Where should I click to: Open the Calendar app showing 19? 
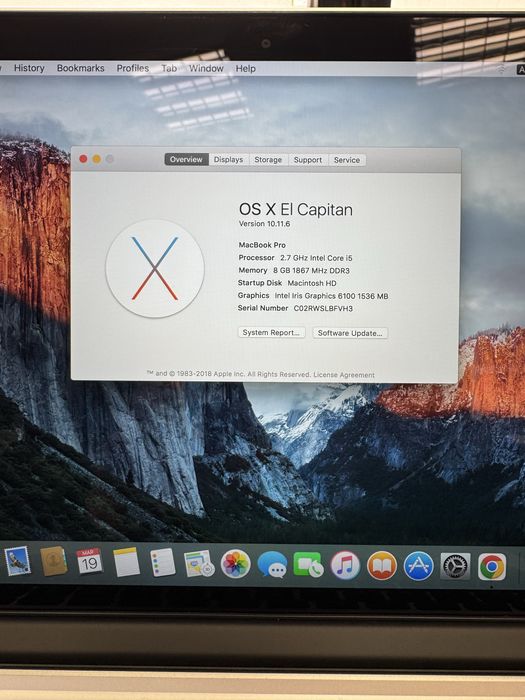[x=89, y=562]
